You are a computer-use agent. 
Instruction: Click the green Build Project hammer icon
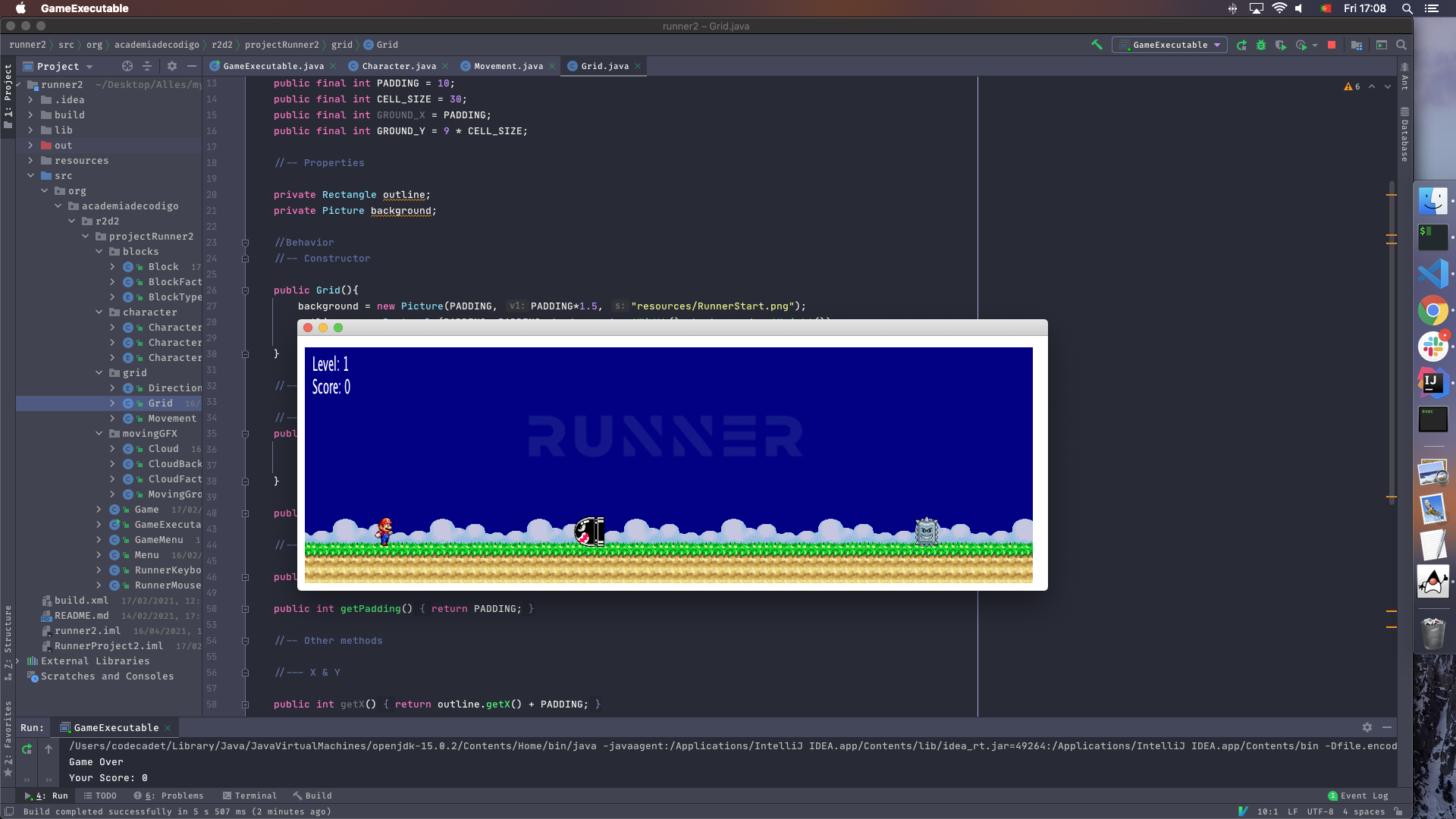1097,45
